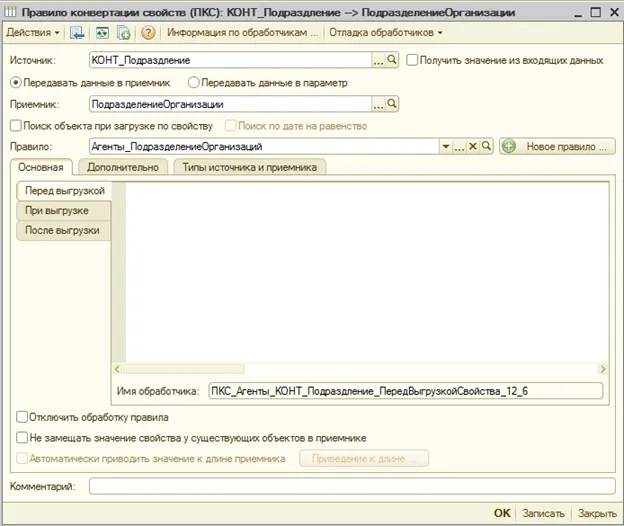Viewport: 624px width, 526px height.
Task: Click the ellipsis select button in Приемник field
Action: pyautogui.click(x=378, y=105)
